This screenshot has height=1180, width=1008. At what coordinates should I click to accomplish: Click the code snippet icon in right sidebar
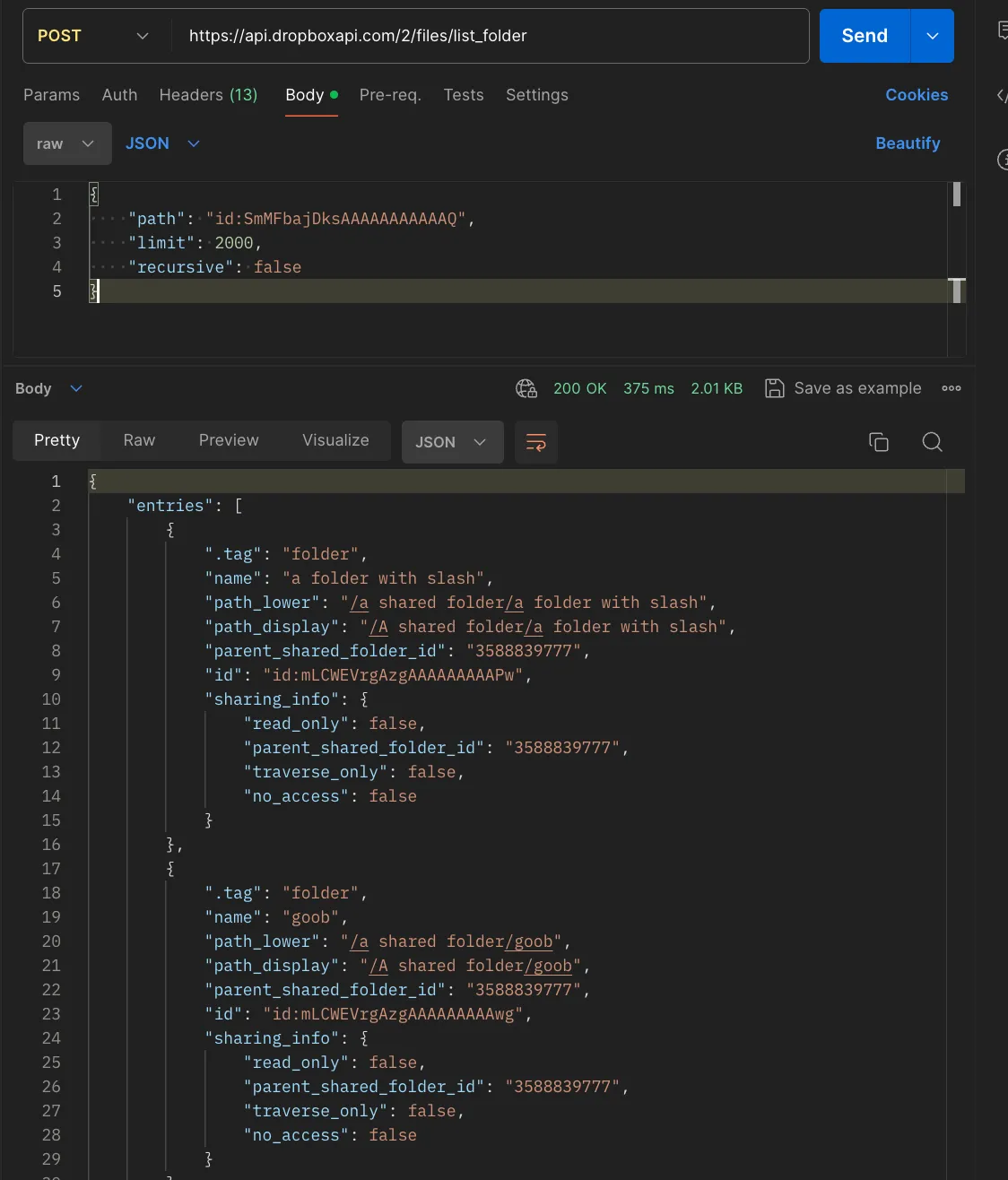point(1002,96)
